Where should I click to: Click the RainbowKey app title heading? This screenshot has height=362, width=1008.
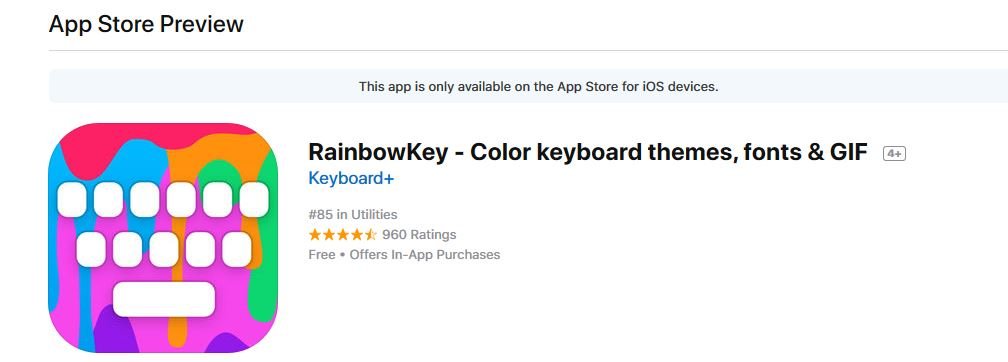(x=588, y=153)
